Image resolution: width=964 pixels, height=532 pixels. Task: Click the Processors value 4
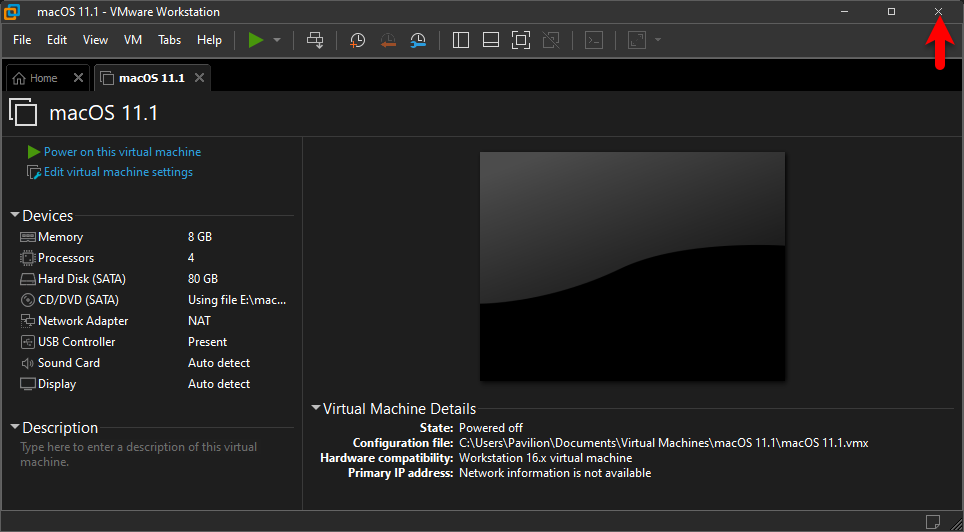[191, 258]
